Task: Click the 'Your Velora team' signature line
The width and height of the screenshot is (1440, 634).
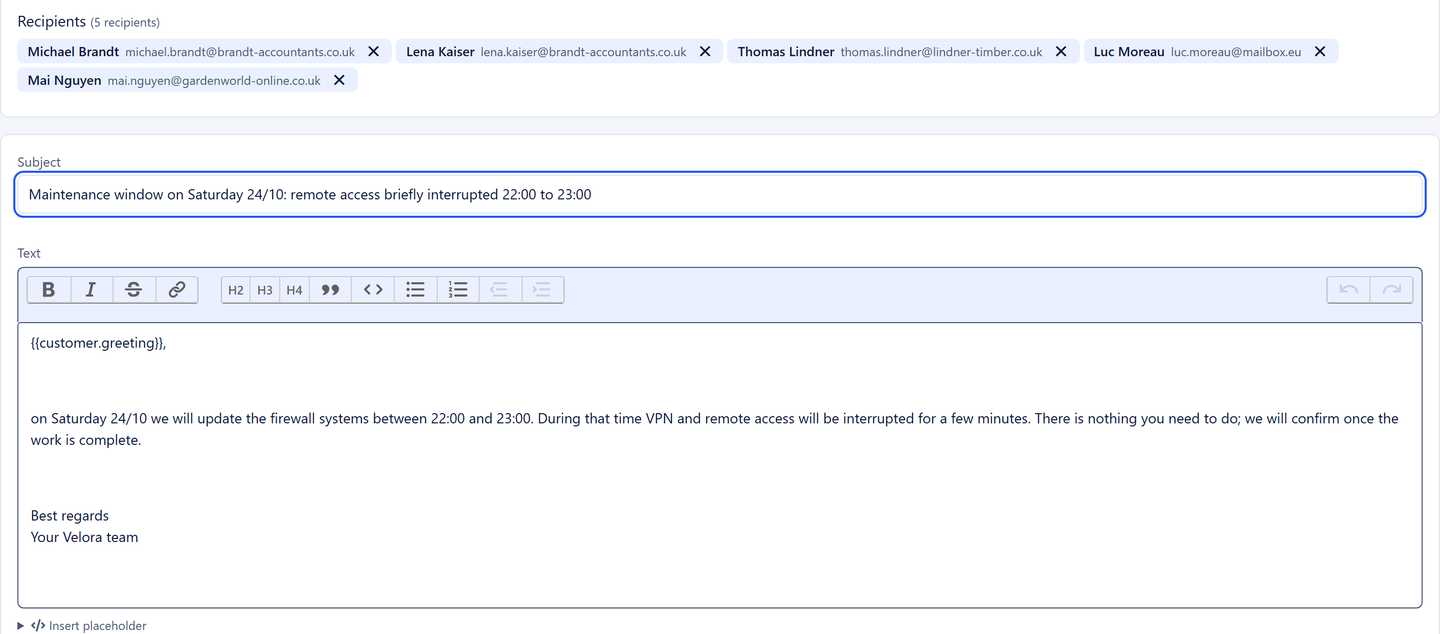Action: (x=85, y=537)
